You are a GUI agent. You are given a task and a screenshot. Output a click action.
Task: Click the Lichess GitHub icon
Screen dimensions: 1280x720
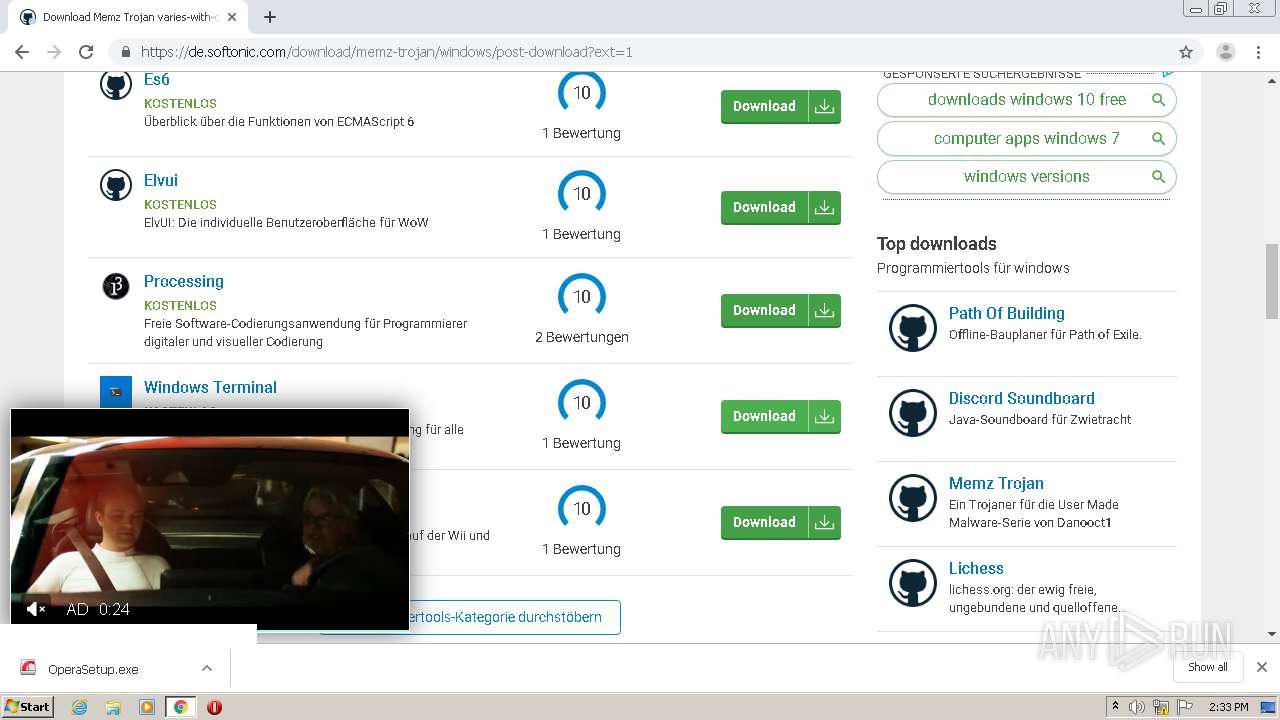[x=912, y=583]
